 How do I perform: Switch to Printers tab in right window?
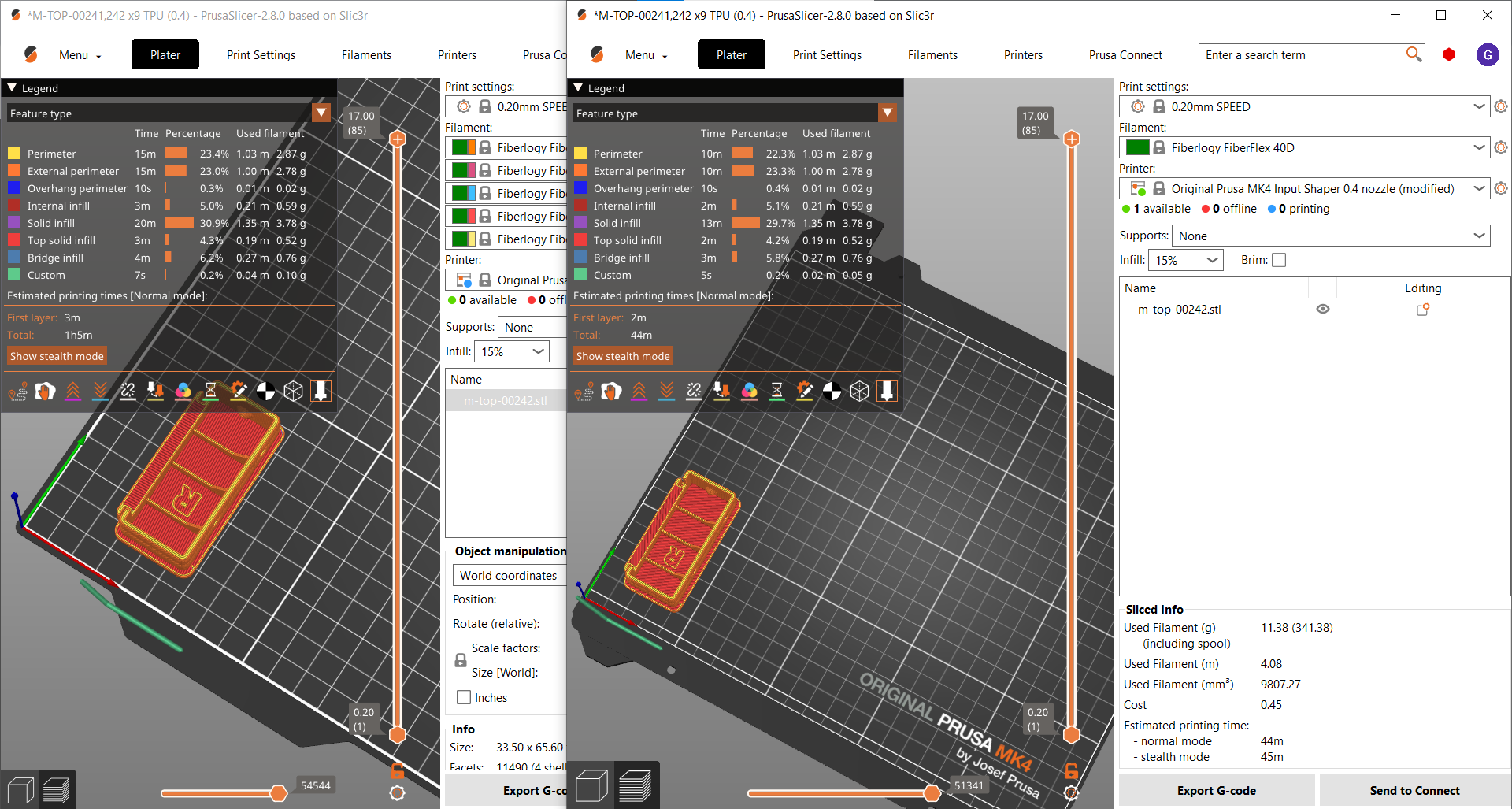coord(1023,54)
